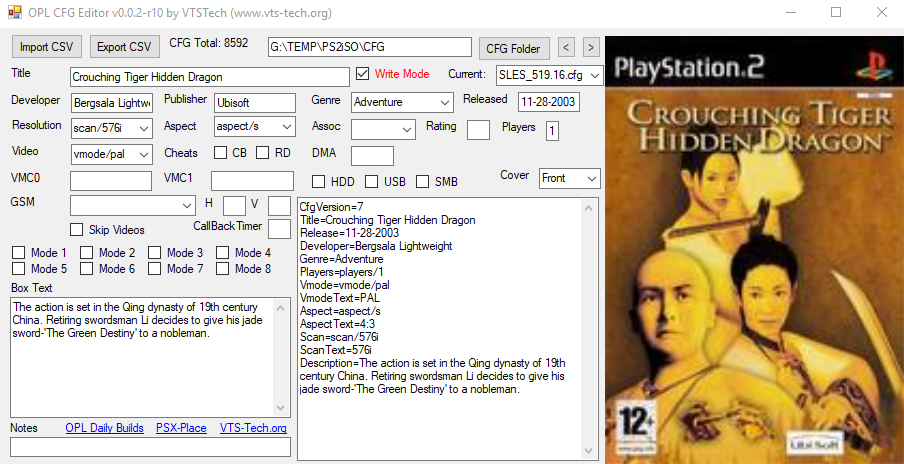
Task: Click the previous CFG arrow button
Action: [567, 47]
